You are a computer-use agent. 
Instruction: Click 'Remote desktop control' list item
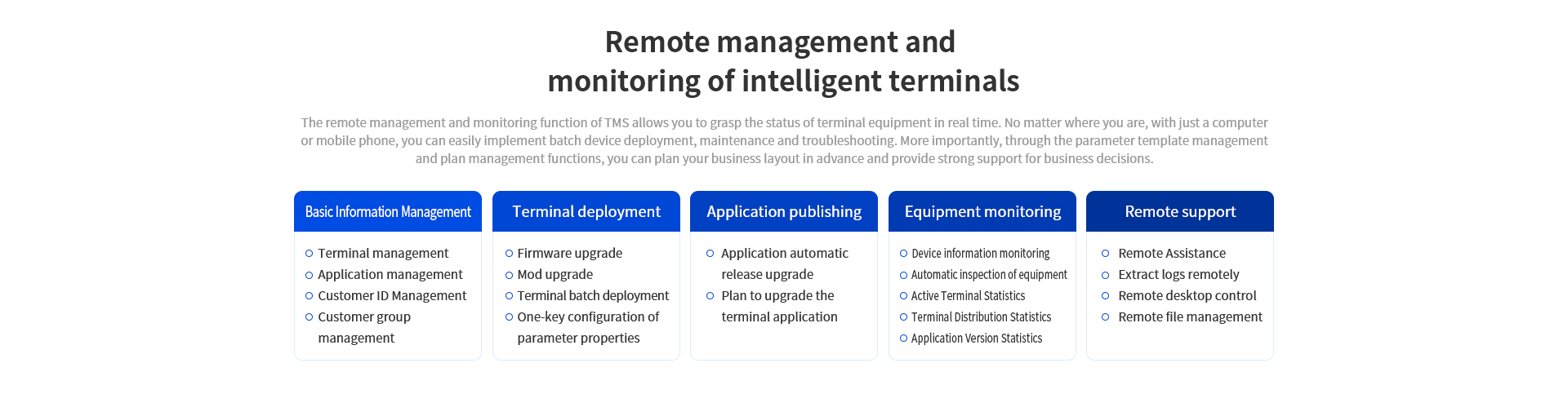1187,295
